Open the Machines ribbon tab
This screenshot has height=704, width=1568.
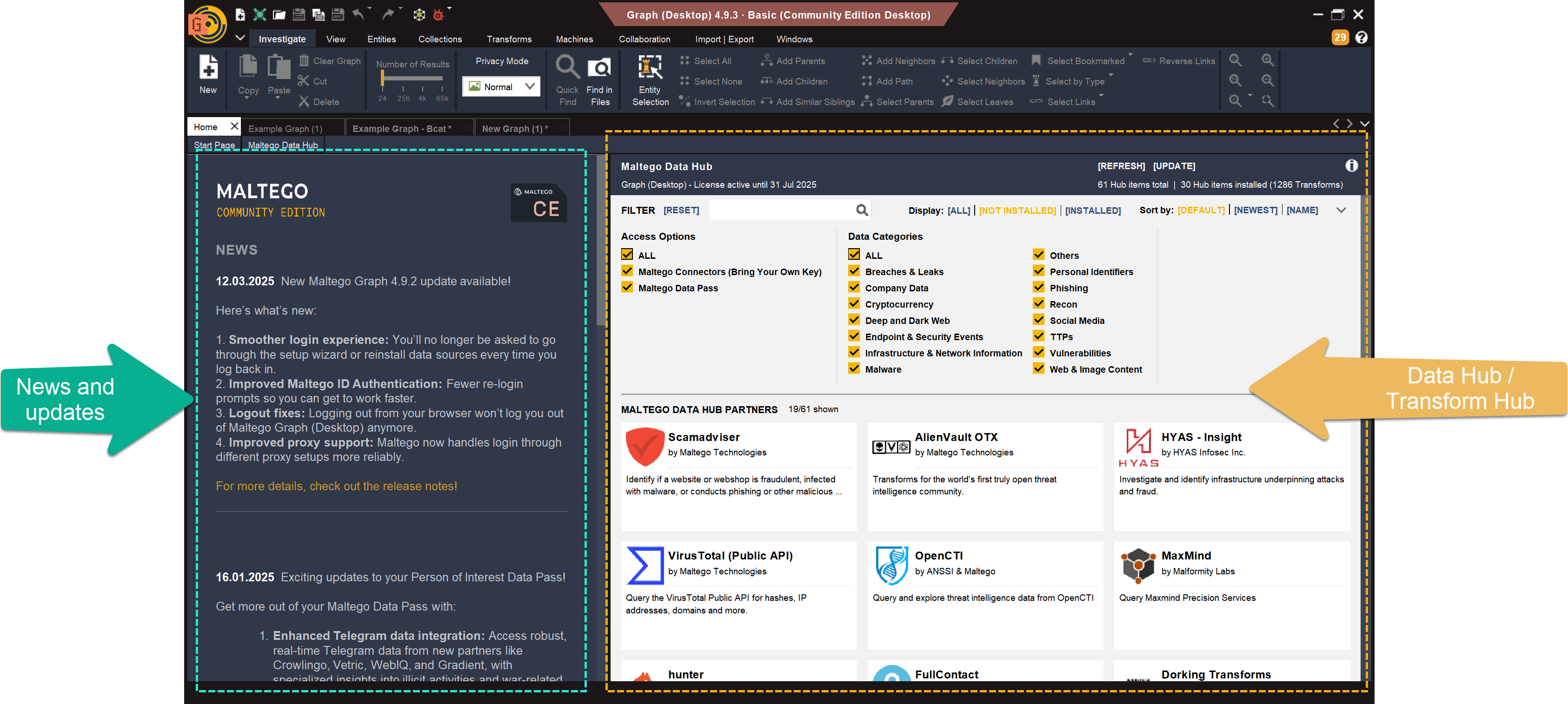point(574,39)
